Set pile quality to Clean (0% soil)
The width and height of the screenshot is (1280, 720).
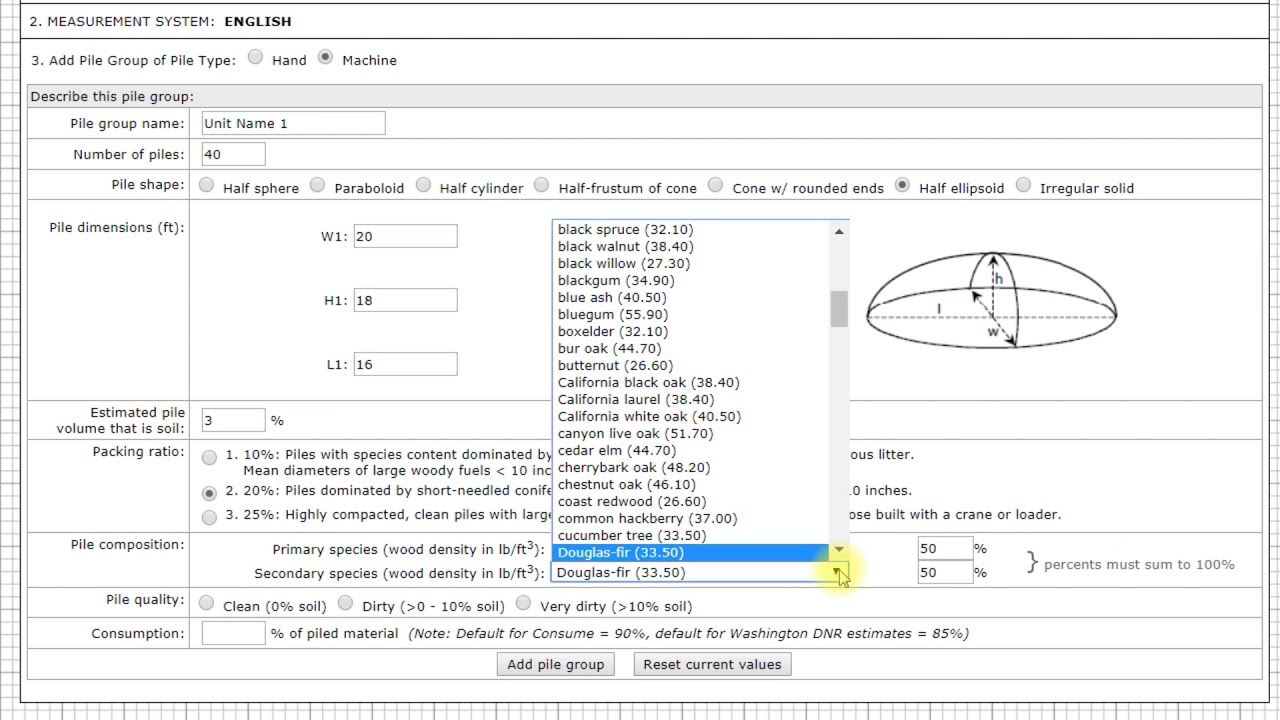(206, 603)
